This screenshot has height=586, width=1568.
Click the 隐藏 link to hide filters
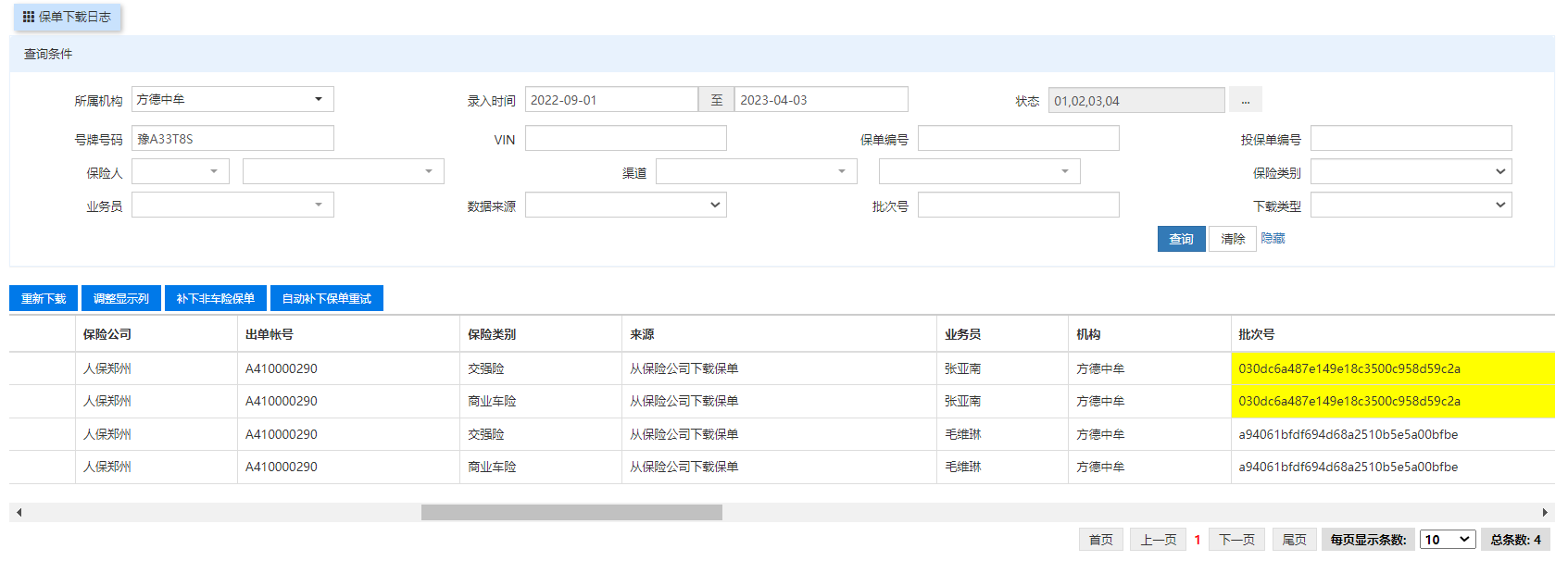coord(1273,239)
